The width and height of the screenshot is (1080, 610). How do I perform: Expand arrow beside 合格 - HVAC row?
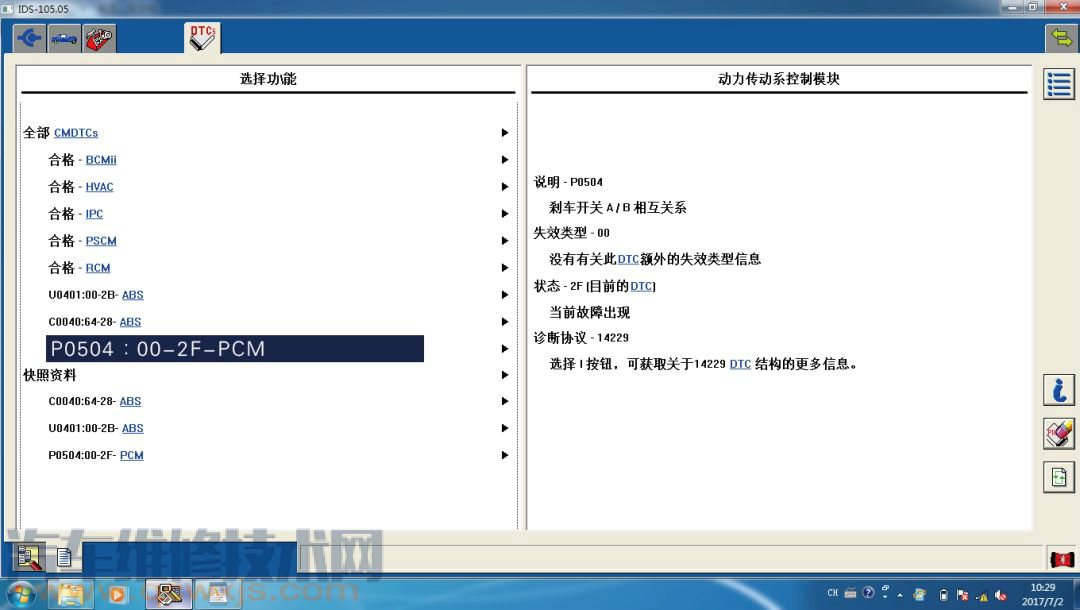(505, 187)
